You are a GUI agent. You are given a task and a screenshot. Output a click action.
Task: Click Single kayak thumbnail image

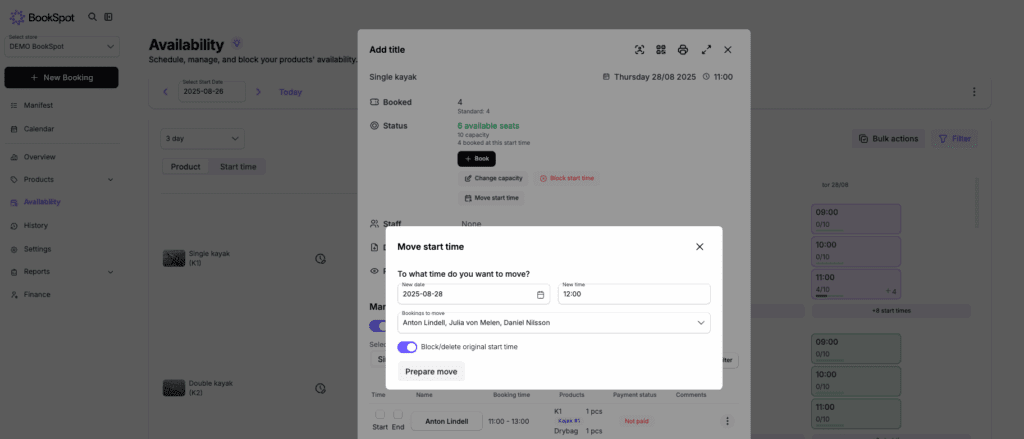173,258
